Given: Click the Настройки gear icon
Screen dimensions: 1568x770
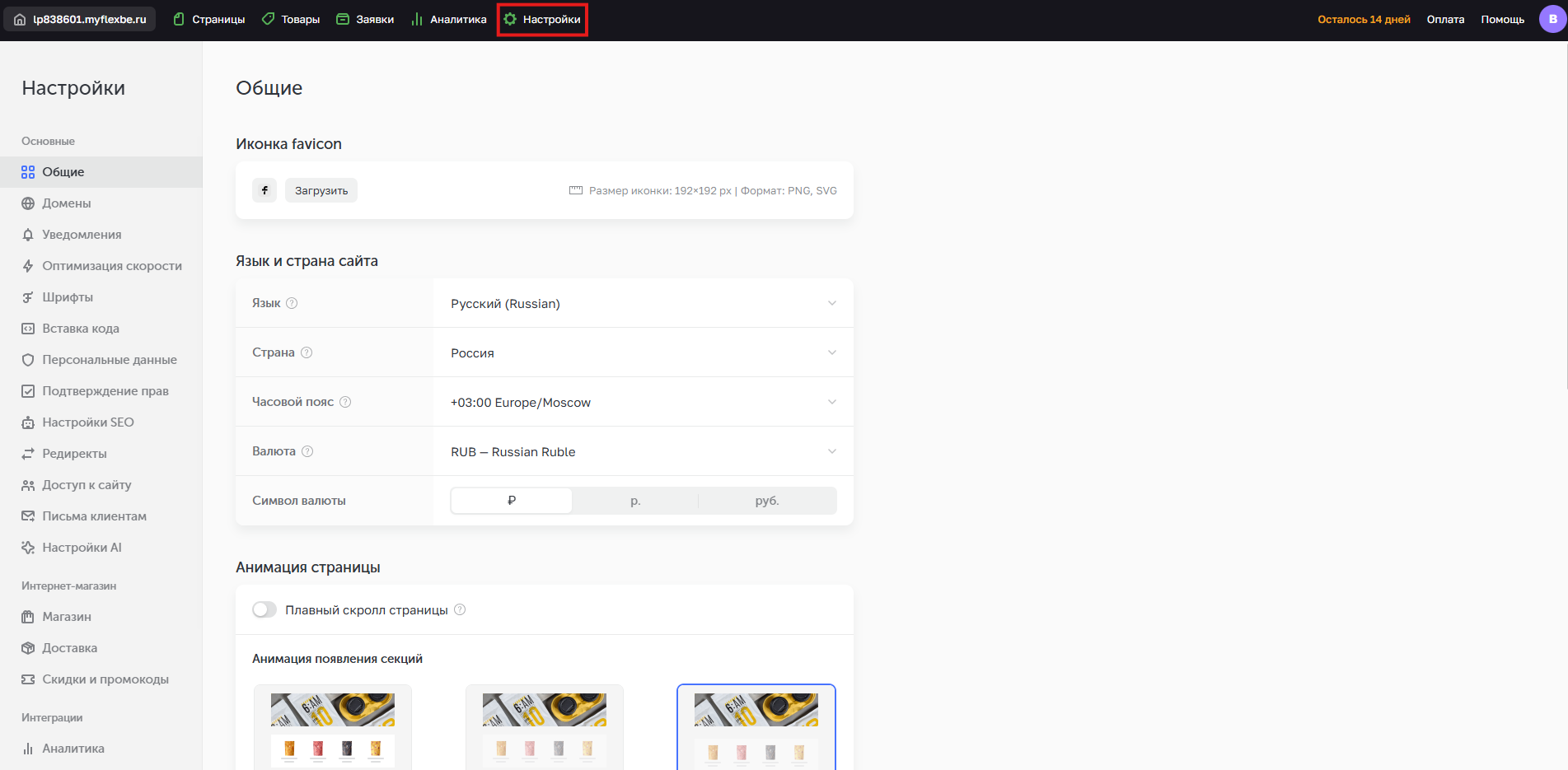Looking at the screenshot, I should click(510, 19).
